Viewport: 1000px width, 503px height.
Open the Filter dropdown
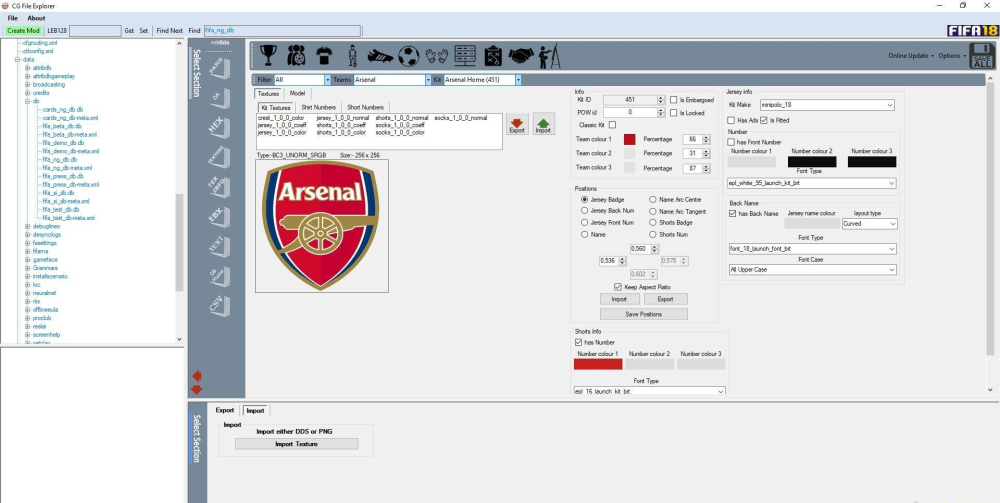328,80
